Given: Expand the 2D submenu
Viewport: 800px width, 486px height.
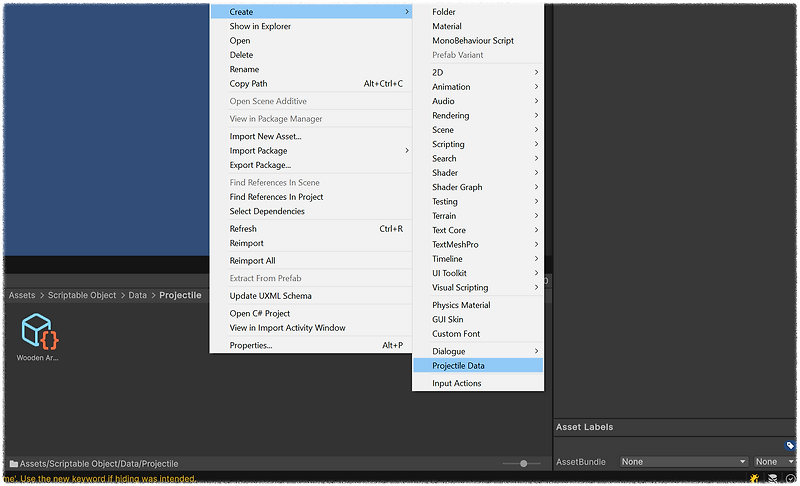Looking at the screenshot, I should 478,72.
